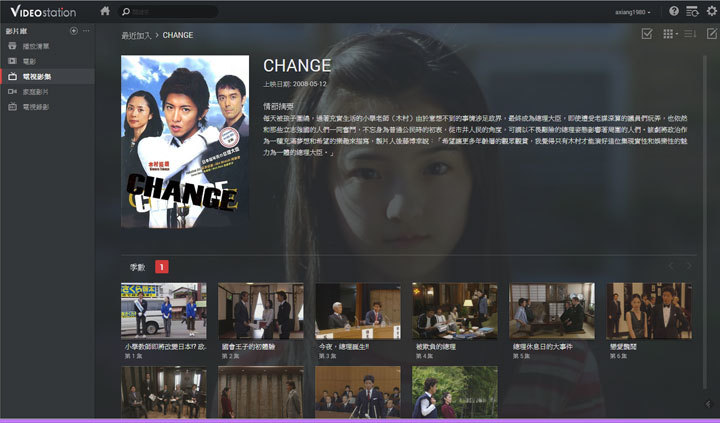
Task: Open 電影 movies library in sidebar
Action: coord(47,62)
